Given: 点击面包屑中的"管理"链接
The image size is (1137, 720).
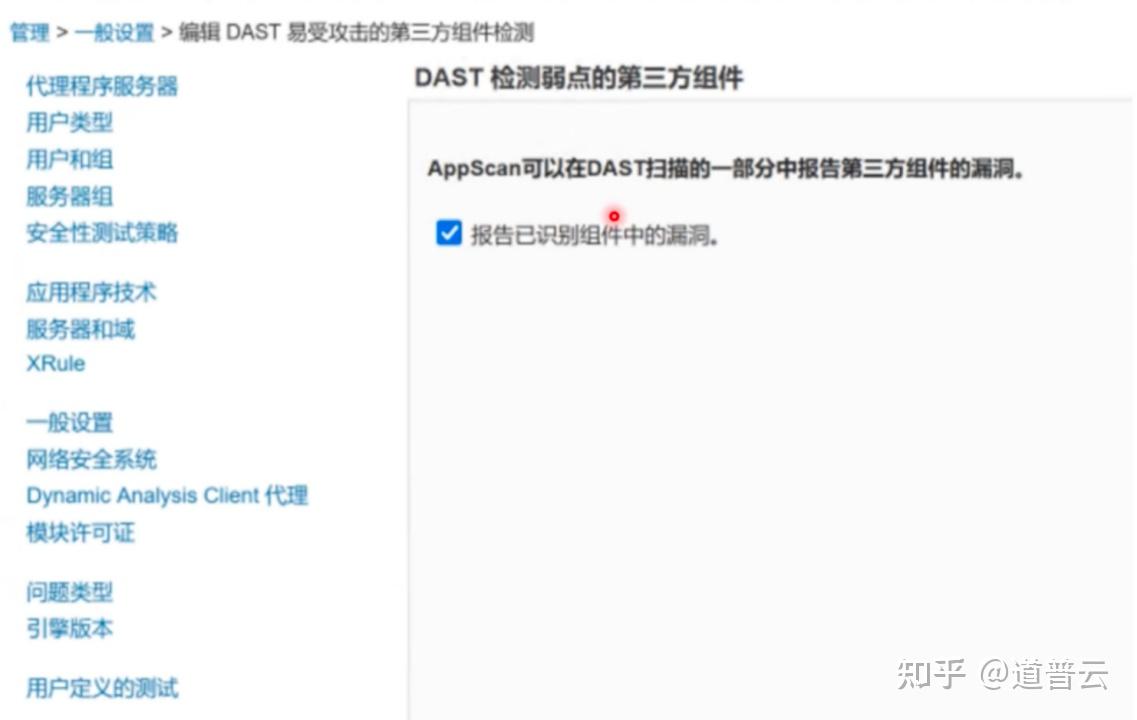Looking at the screenshot, I should (31, 31).
